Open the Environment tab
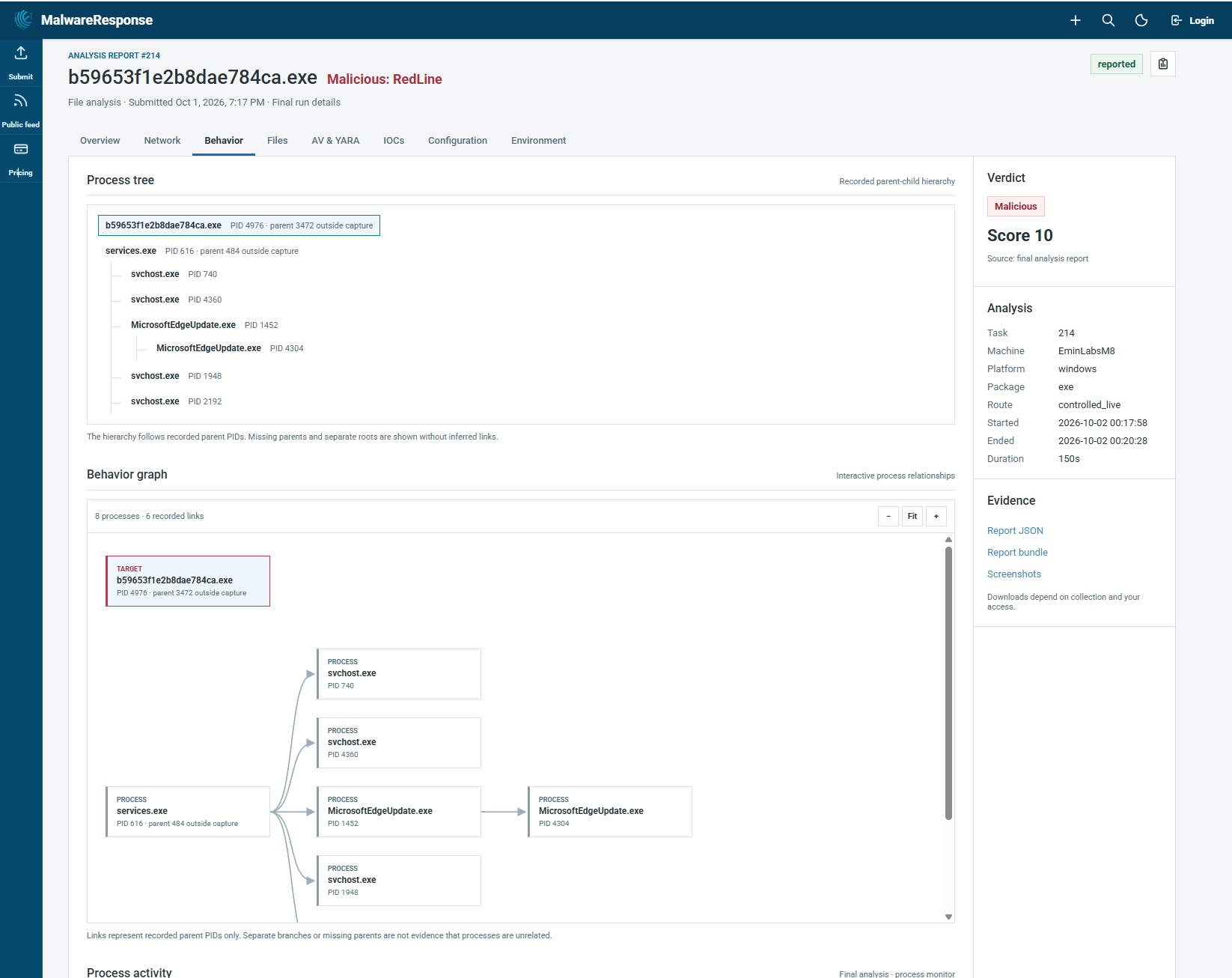 point(538,141)
